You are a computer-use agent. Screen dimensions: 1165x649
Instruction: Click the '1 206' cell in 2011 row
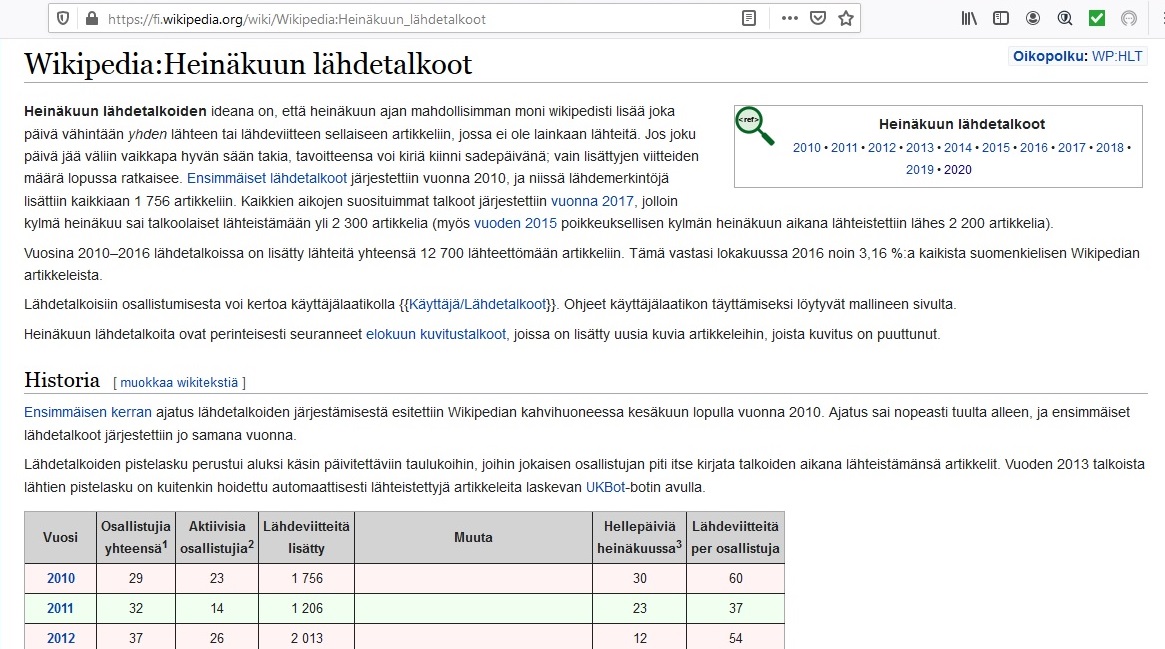click(306, 608)
